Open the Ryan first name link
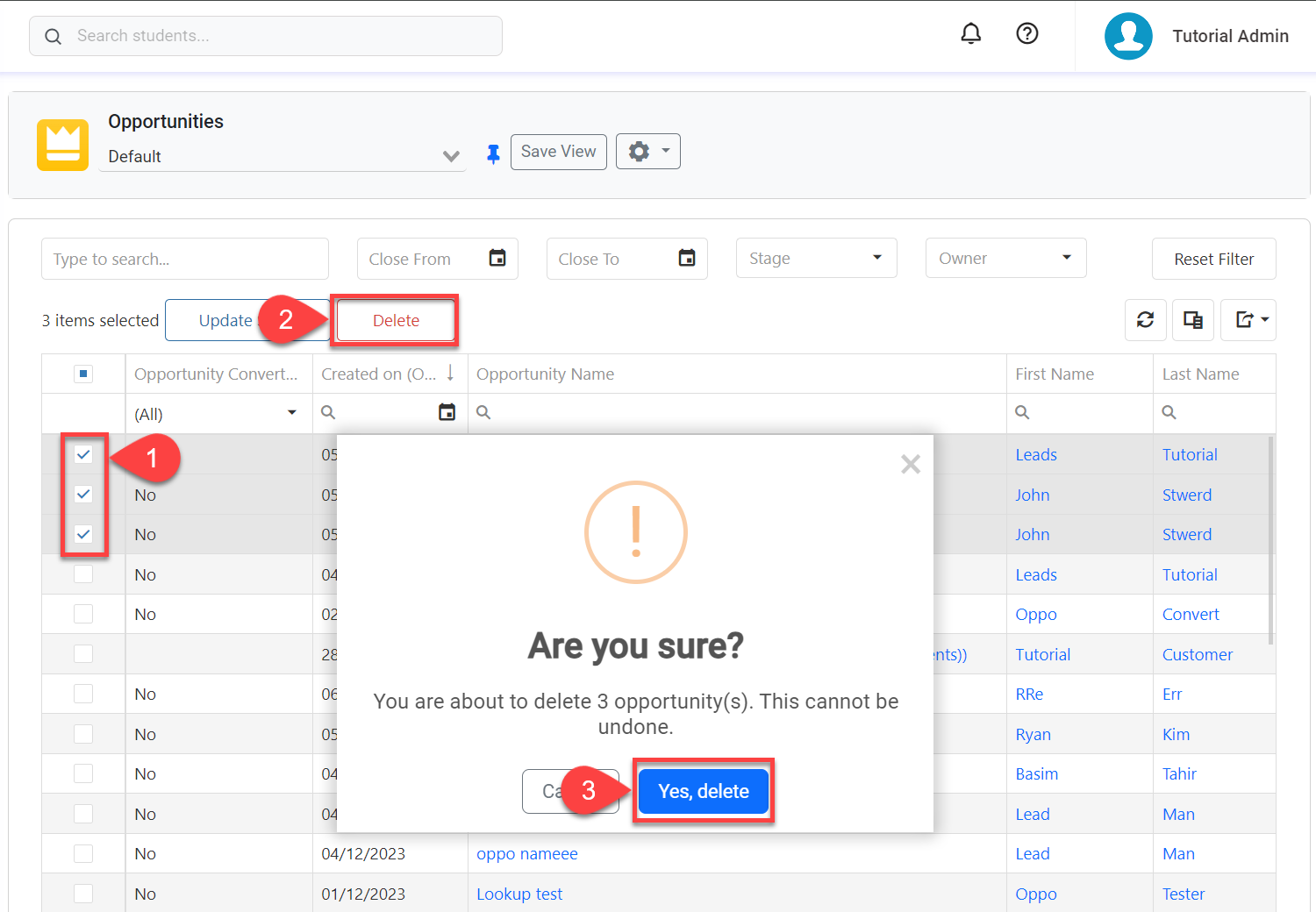Viewport: 1316px width, 912px height. coord(1033,734)
